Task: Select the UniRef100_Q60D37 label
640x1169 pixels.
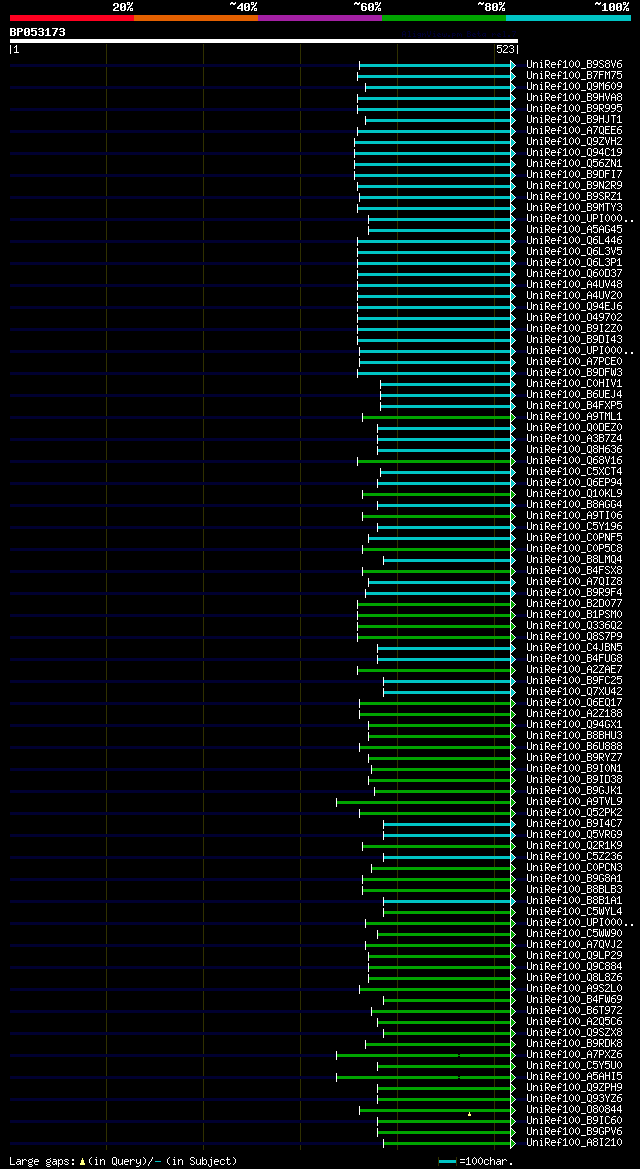Action: tap(574, 274)
